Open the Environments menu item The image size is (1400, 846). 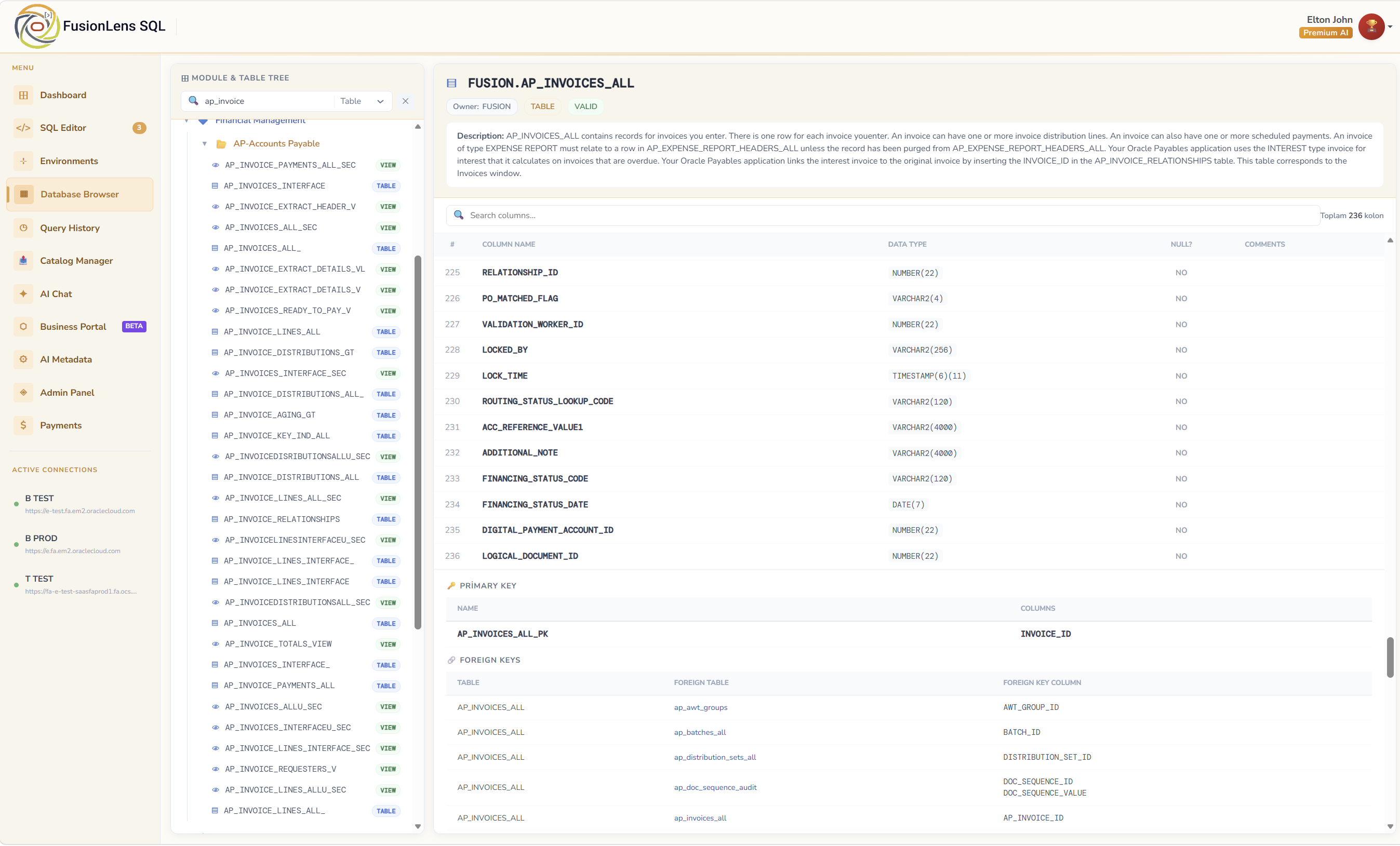(79, 162)
